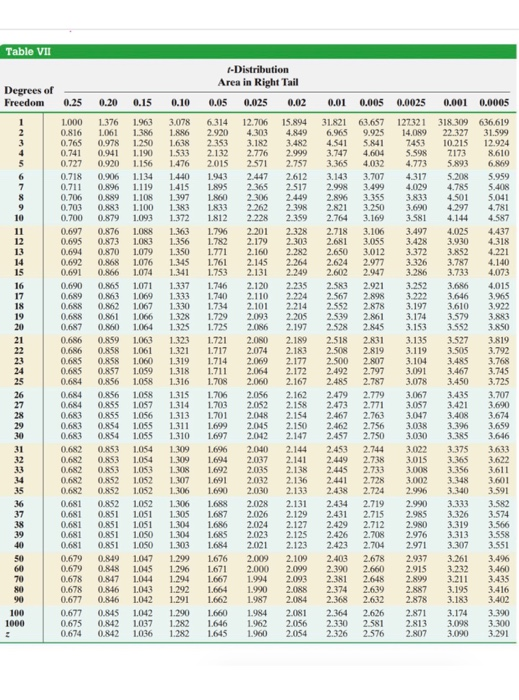This screenshot has width=519, height=700.
Task: Click value 636.619 in row 1
Action: click(x=494, y=122)
